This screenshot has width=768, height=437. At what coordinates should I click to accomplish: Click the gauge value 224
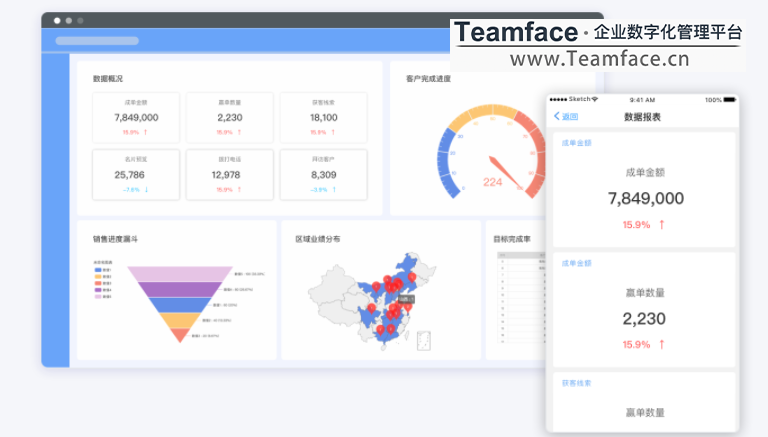pyautogui.click(x=492, y=182)
